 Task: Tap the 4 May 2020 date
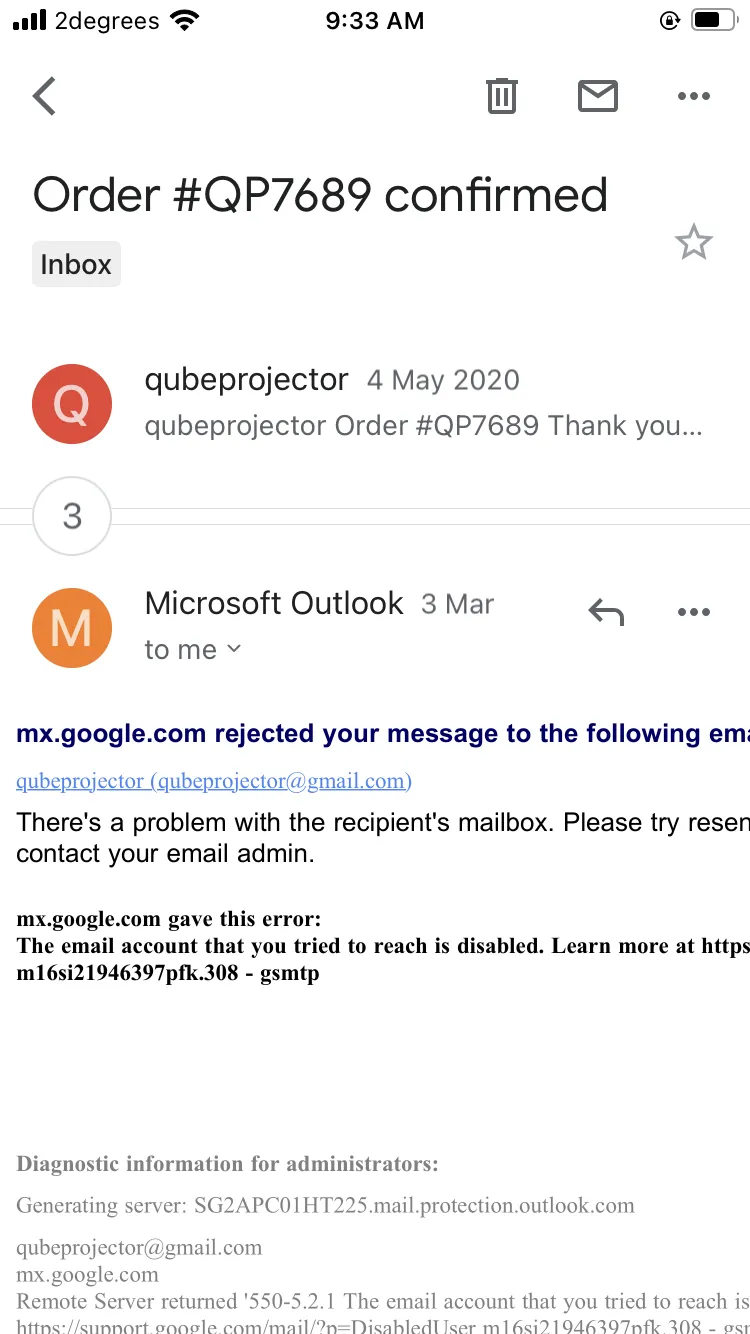coord(443,380)
